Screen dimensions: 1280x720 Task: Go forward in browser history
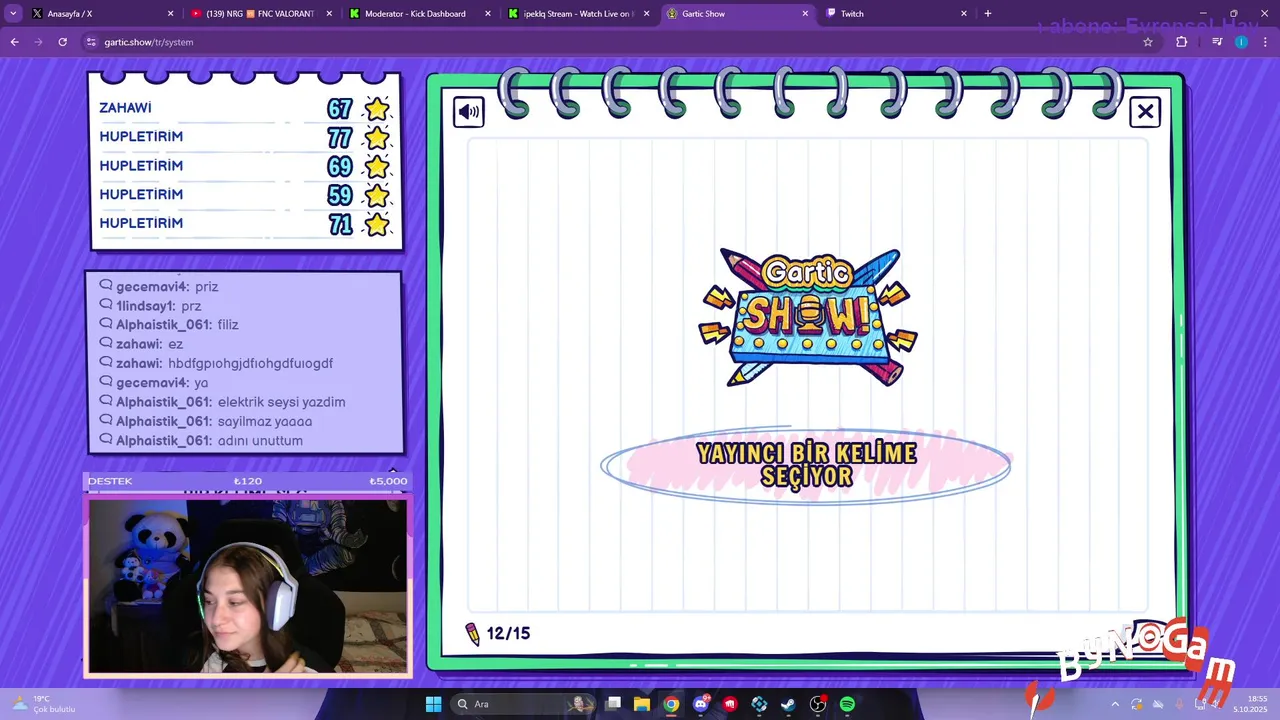pos(38,42)
